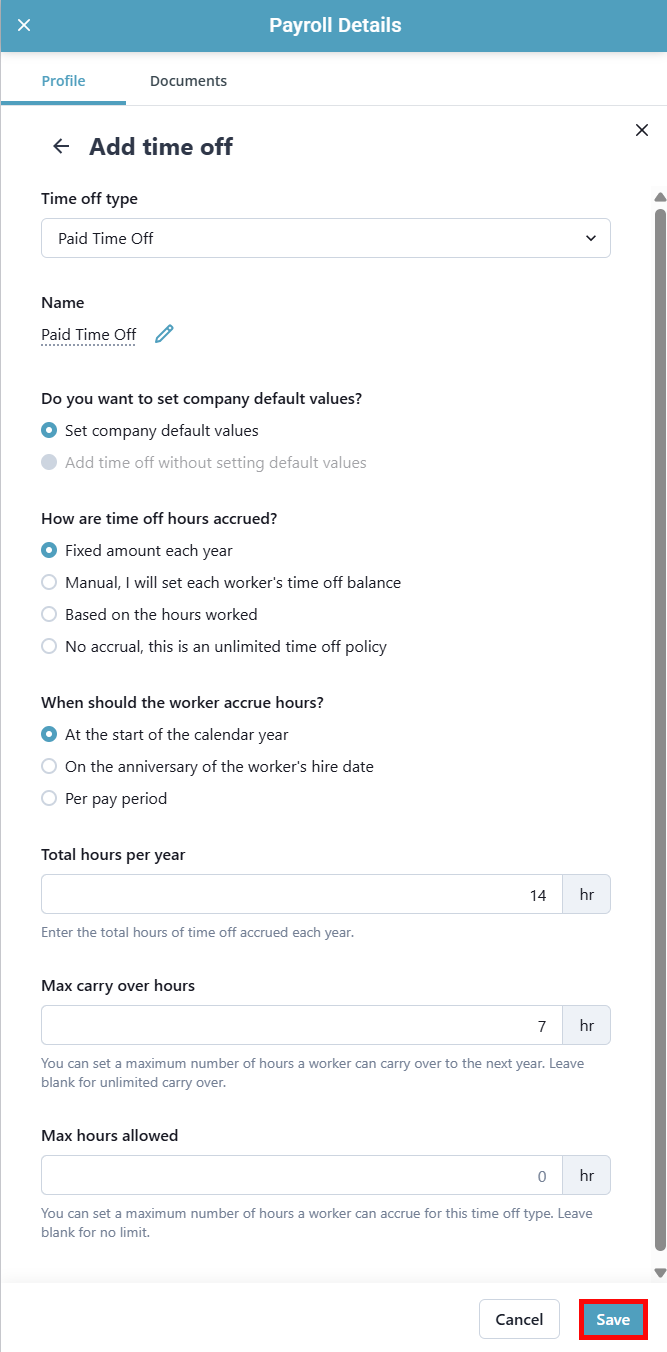The image size is (667, 1352).
Task: Click the vertical scrollbar thumb
Action: [x=660, y=730]
